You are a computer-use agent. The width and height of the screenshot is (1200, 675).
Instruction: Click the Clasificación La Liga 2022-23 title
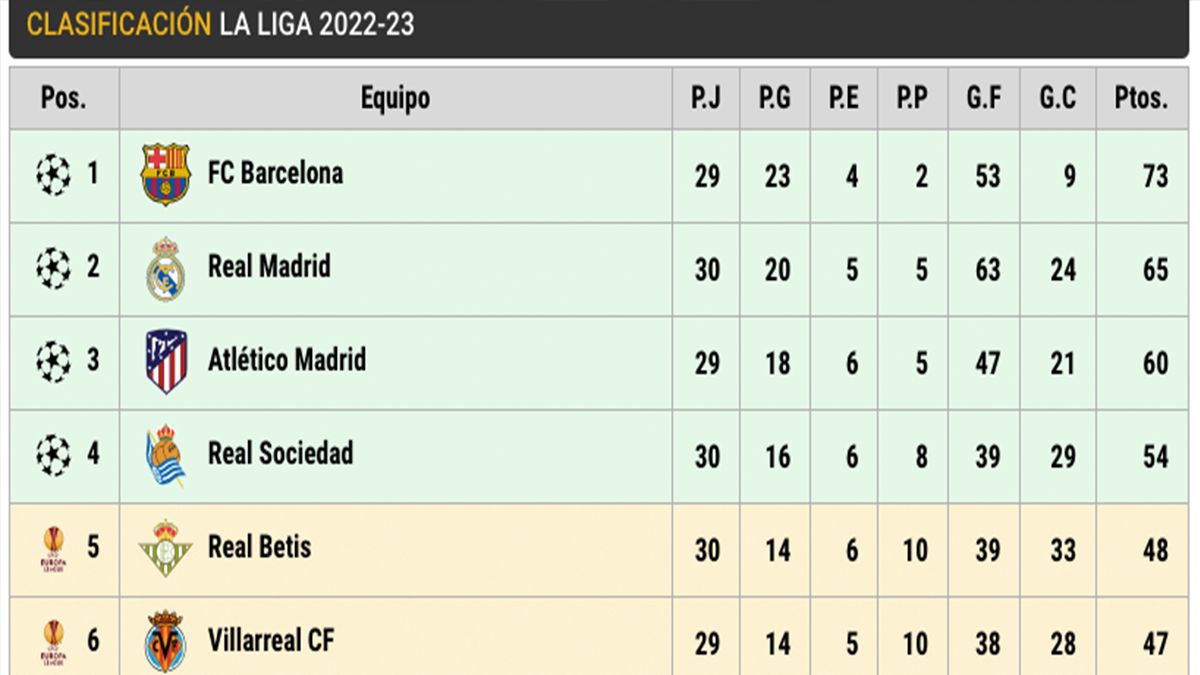(220, 25)
